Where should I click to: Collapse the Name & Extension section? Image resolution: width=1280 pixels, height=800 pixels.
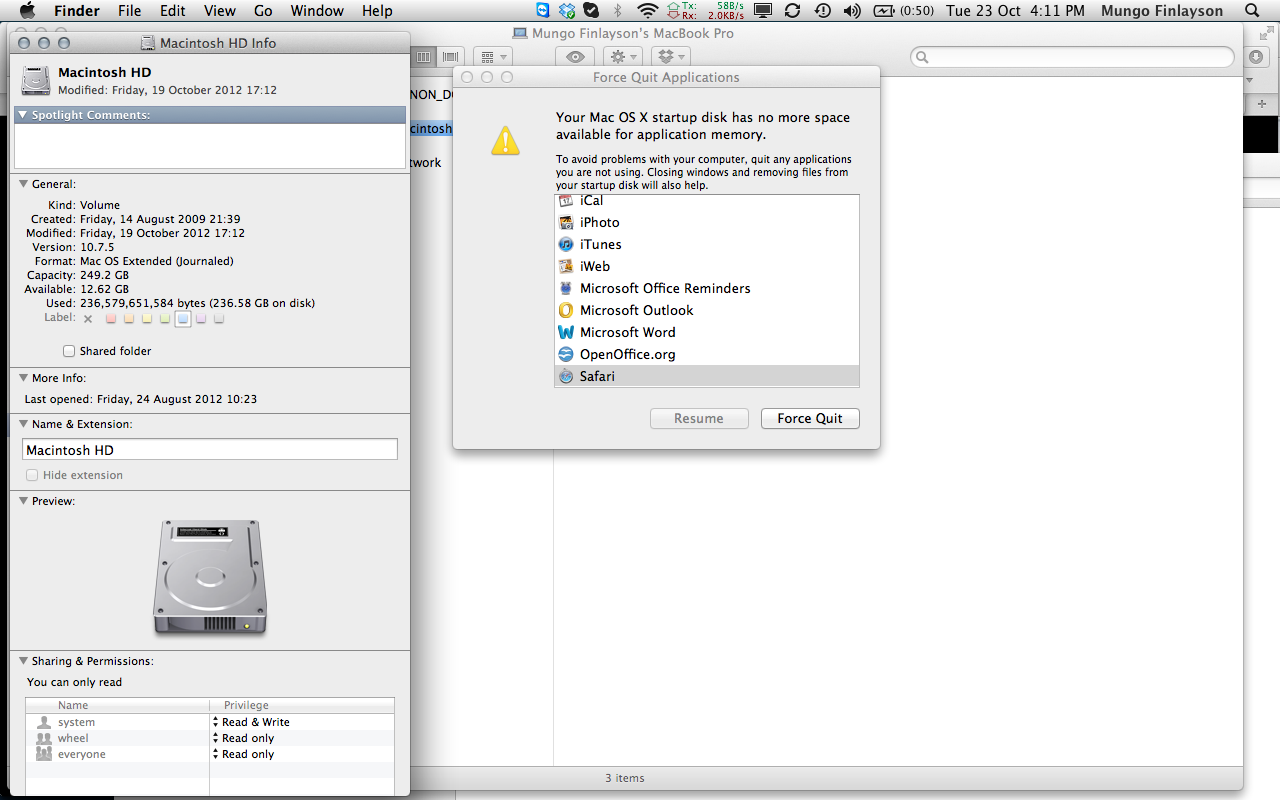[23, 424]
